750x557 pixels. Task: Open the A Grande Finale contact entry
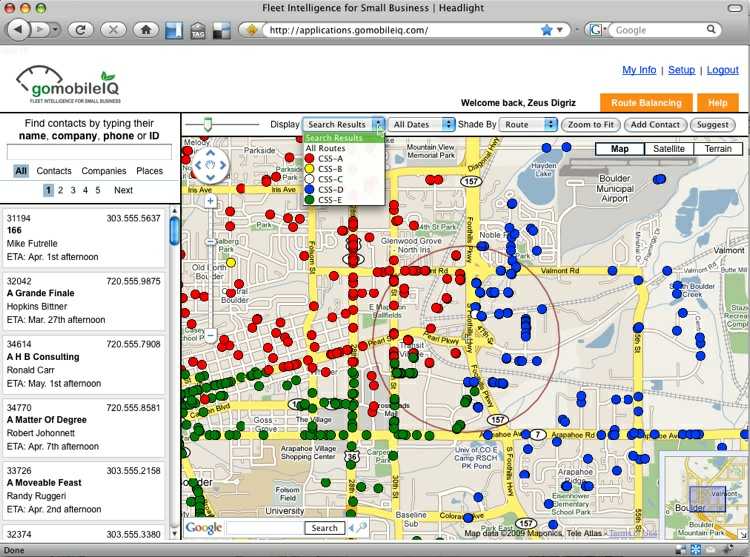pos(84,300)
